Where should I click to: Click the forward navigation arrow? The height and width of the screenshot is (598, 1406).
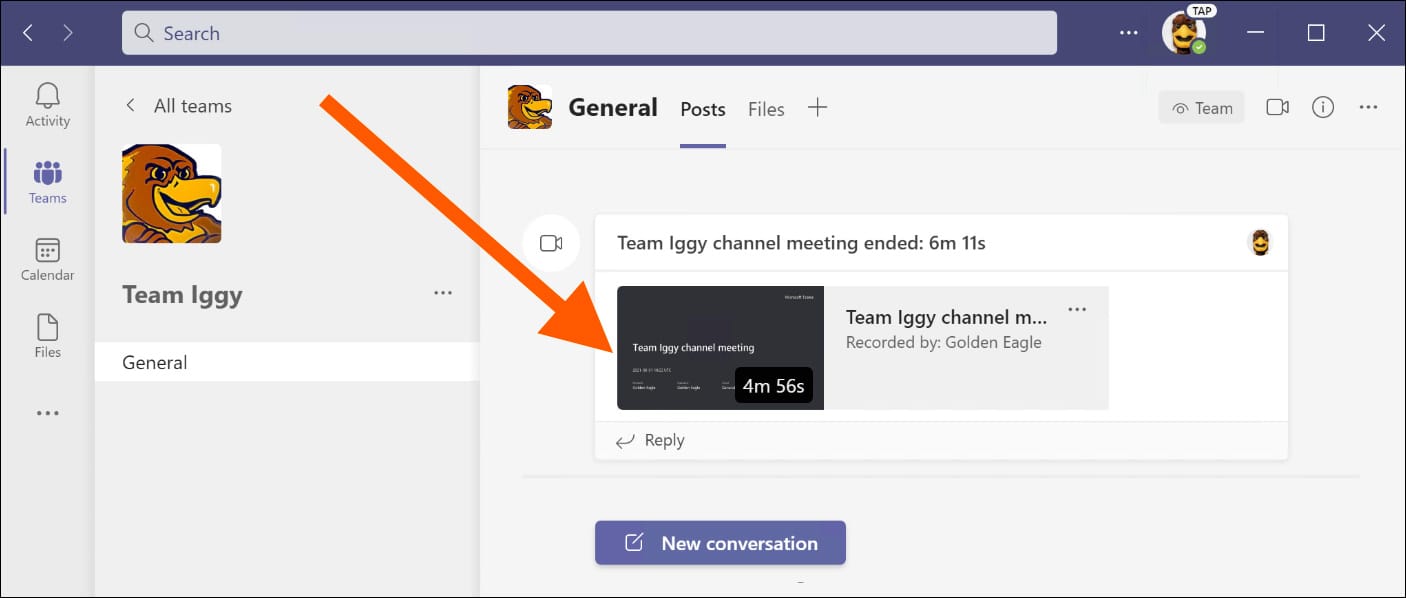point(68,33)
